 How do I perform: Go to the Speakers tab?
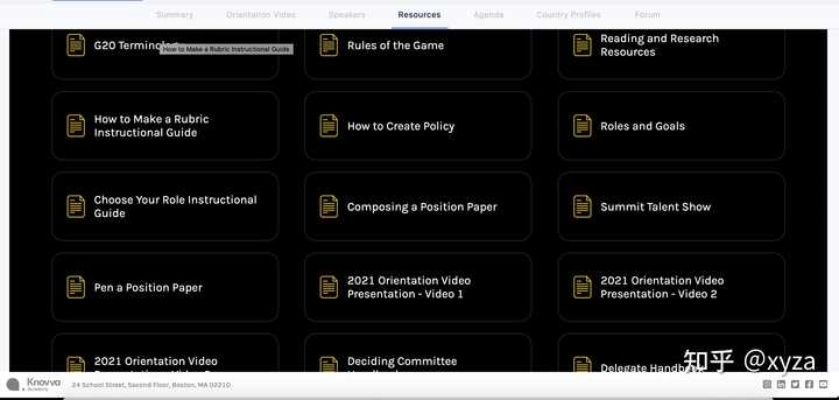pos(347,15)
